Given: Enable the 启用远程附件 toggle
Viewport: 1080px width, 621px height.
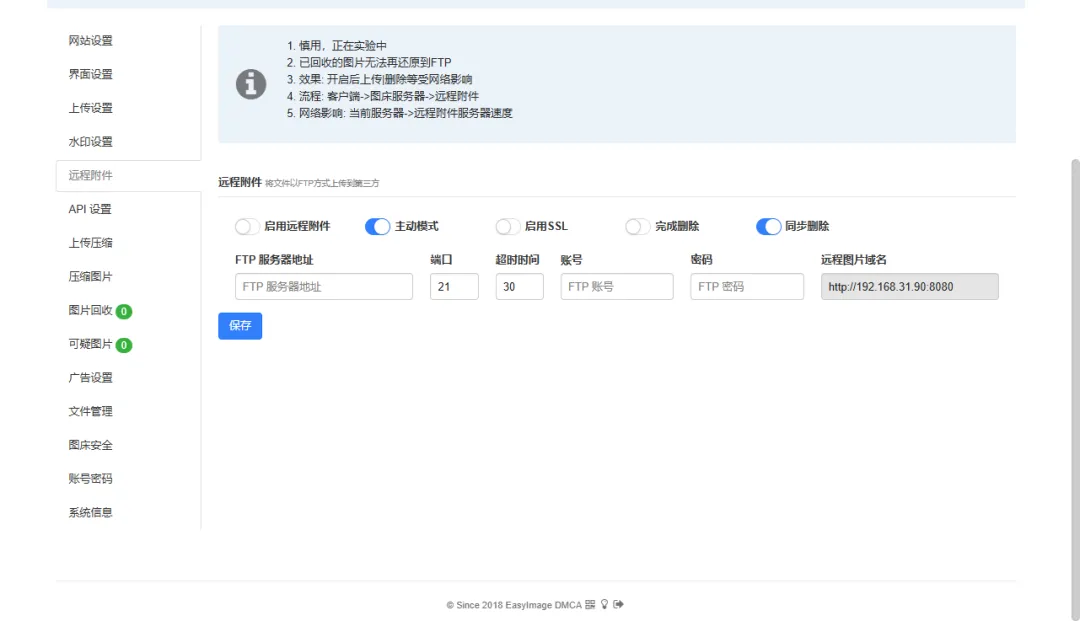Looking at the screenshot, I should click(247, 227).
